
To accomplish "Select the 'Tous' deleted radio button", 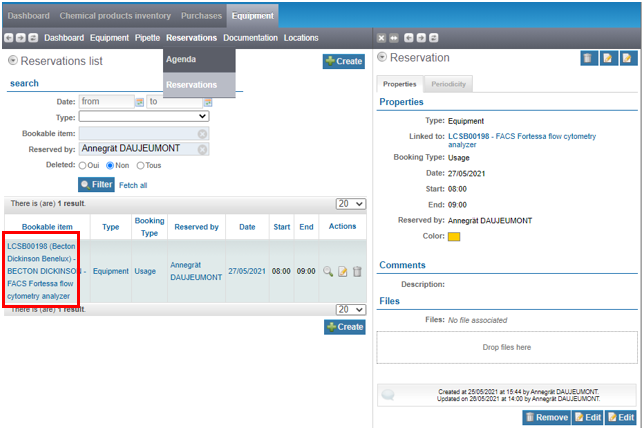I will 141,166.
